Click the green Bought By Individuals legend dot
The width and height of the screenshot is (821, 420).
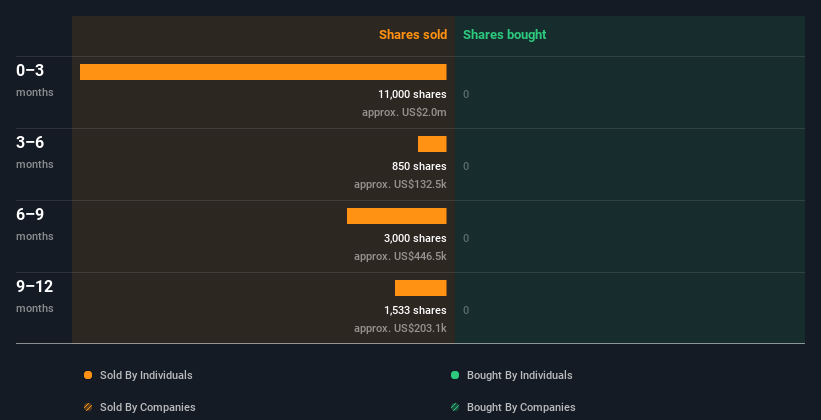(455, 375)
